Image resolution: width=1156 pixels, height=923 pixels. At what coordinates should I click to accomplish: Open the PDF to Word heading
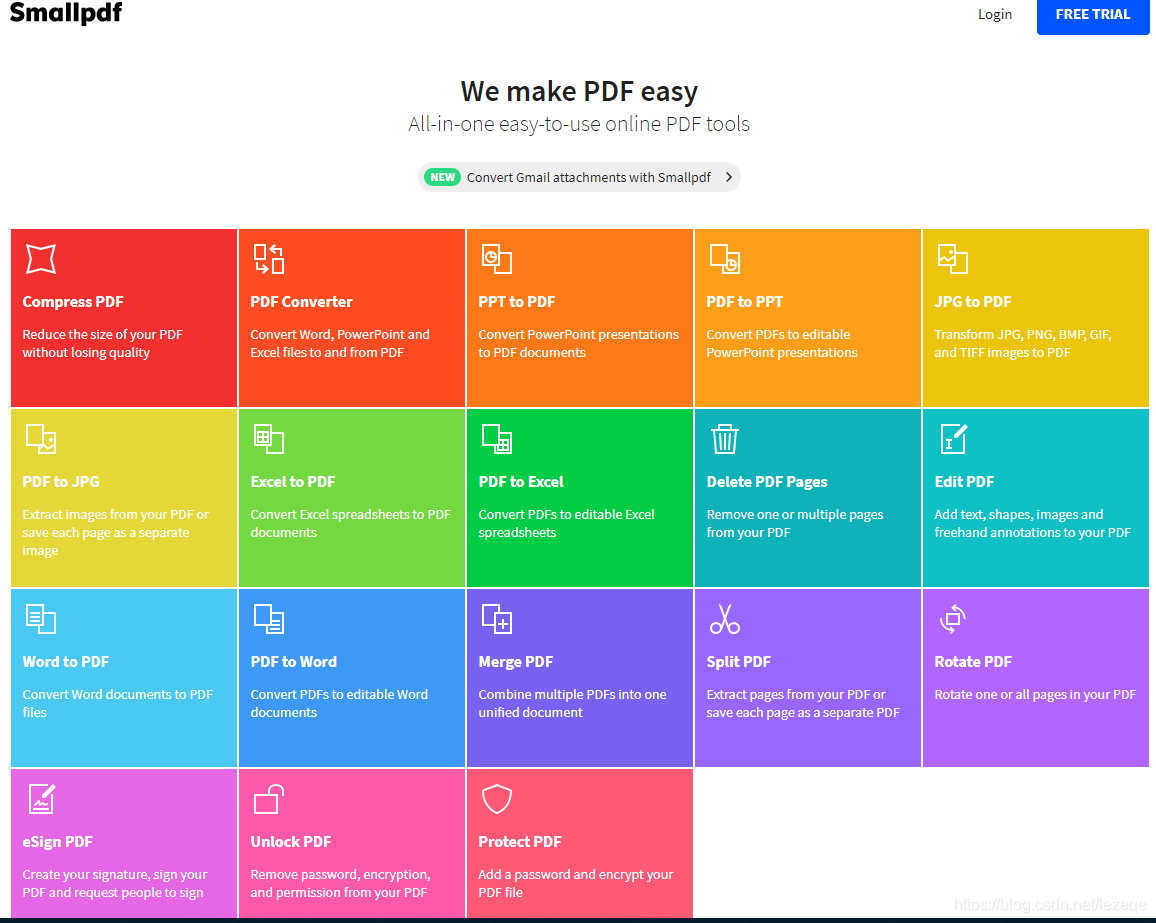[293, 661]
